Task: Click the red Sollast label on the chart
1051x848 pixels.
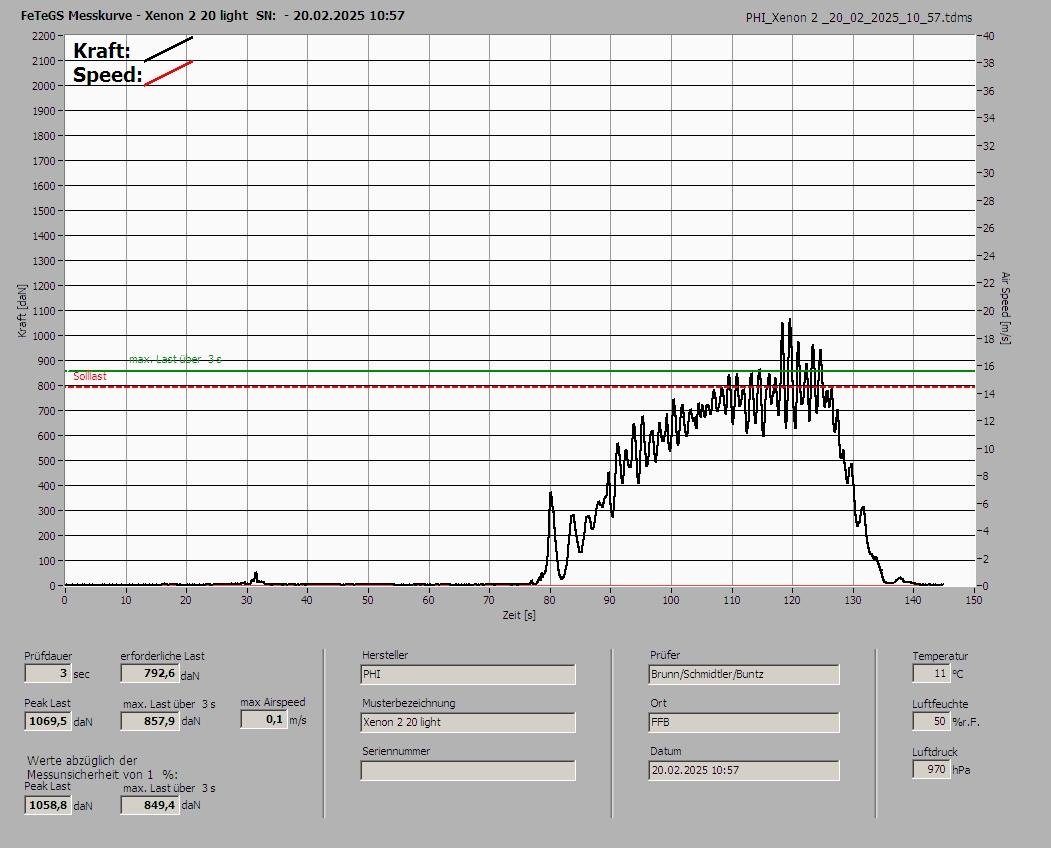Action: tap(90, 377)
